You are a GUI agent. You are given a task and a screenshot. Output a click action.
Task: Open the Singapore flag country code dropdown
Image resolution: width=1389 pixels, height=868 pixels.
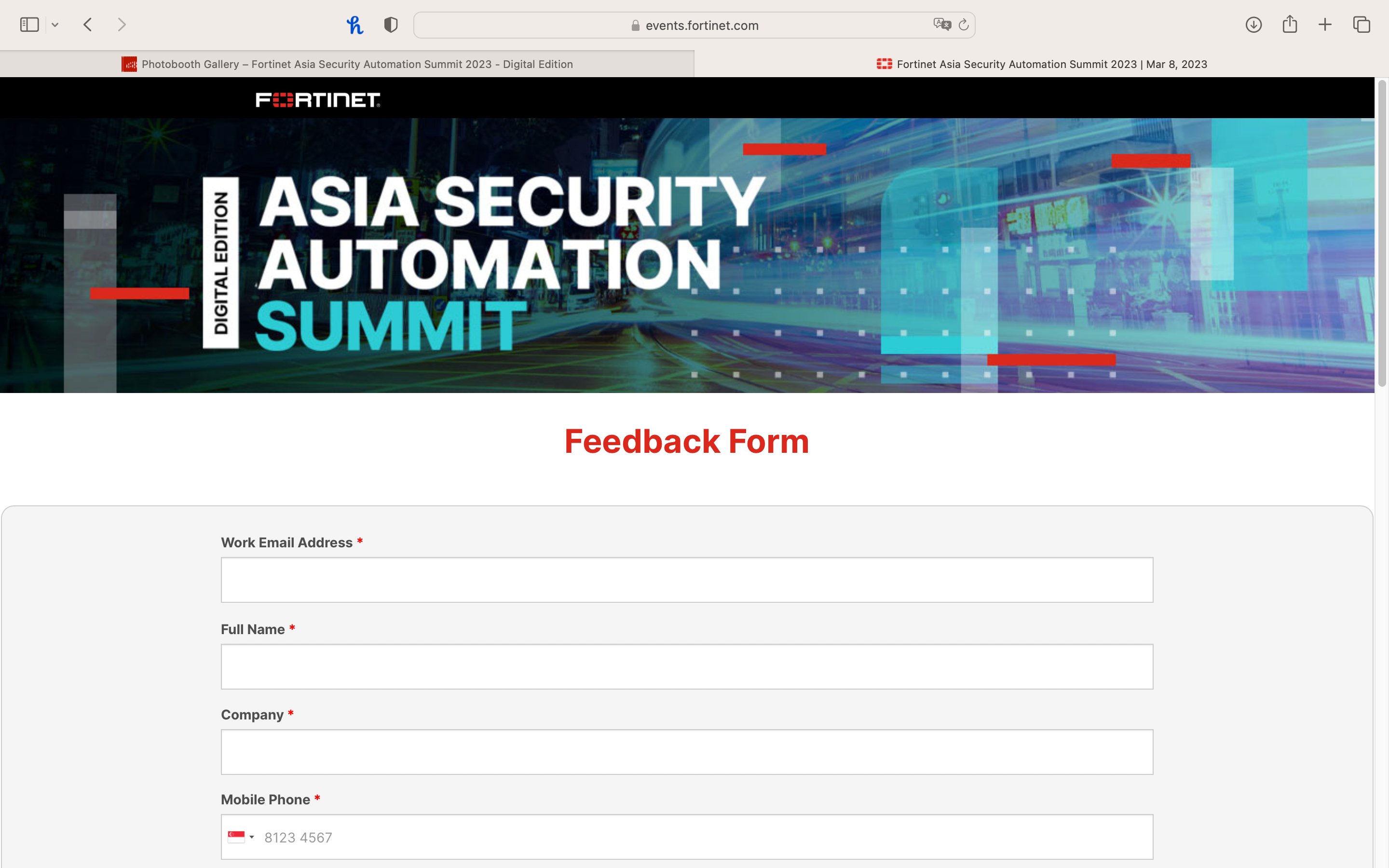click(x=241, y=837)
